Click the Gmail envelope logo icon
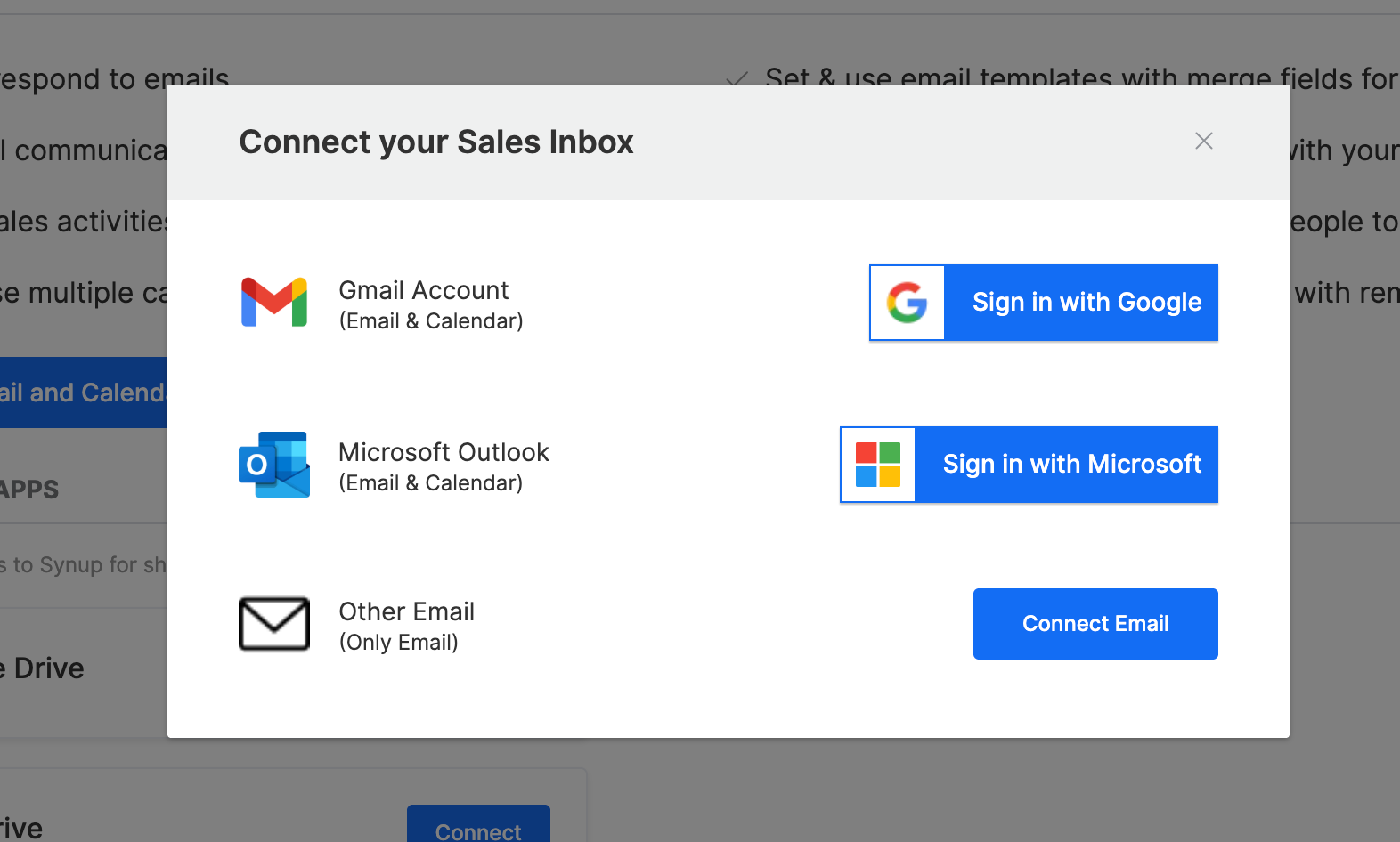 tap(274, 303)
